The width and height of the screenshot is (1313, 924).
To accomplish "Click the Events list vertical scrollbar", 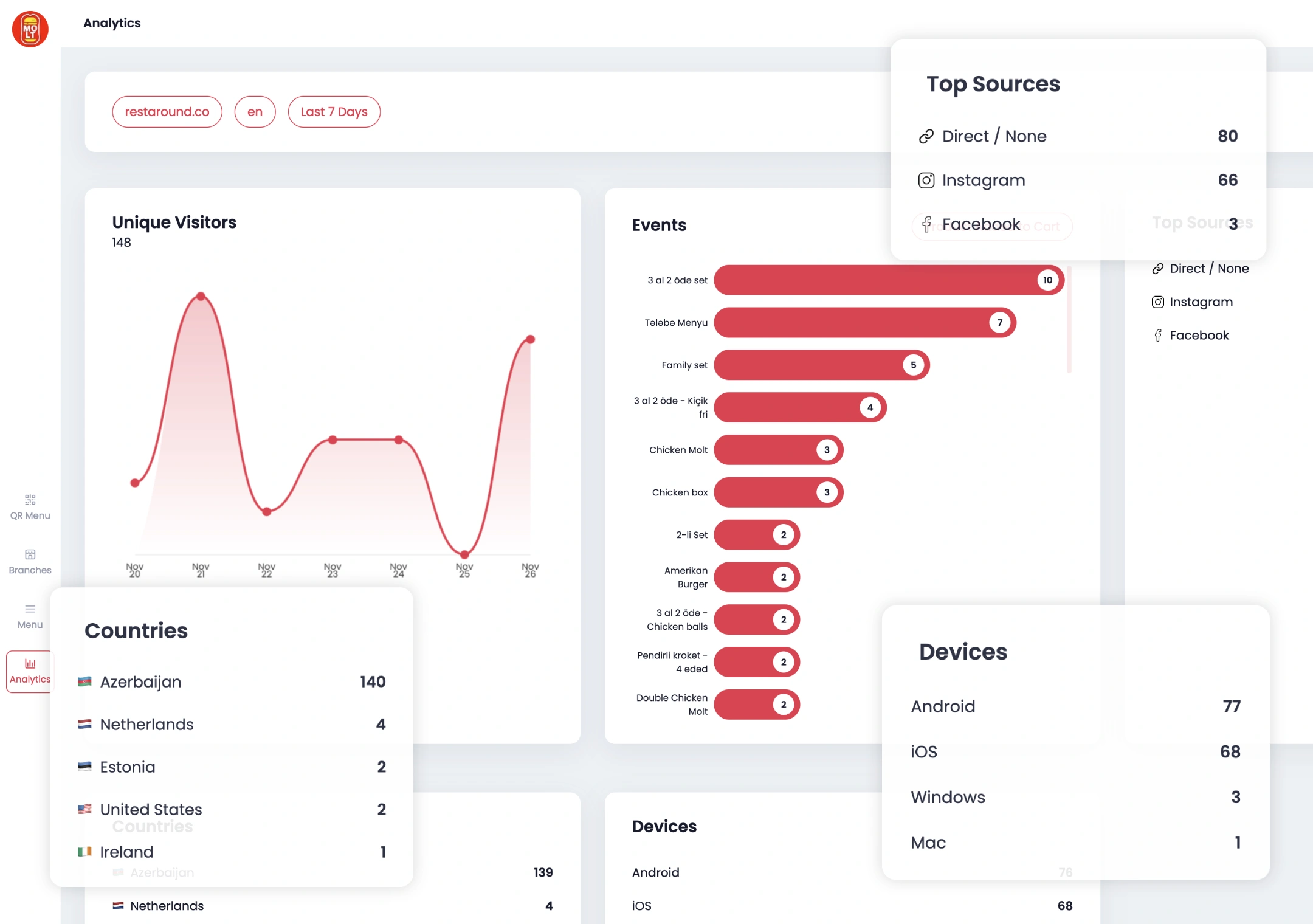I will pos(1069,319).
